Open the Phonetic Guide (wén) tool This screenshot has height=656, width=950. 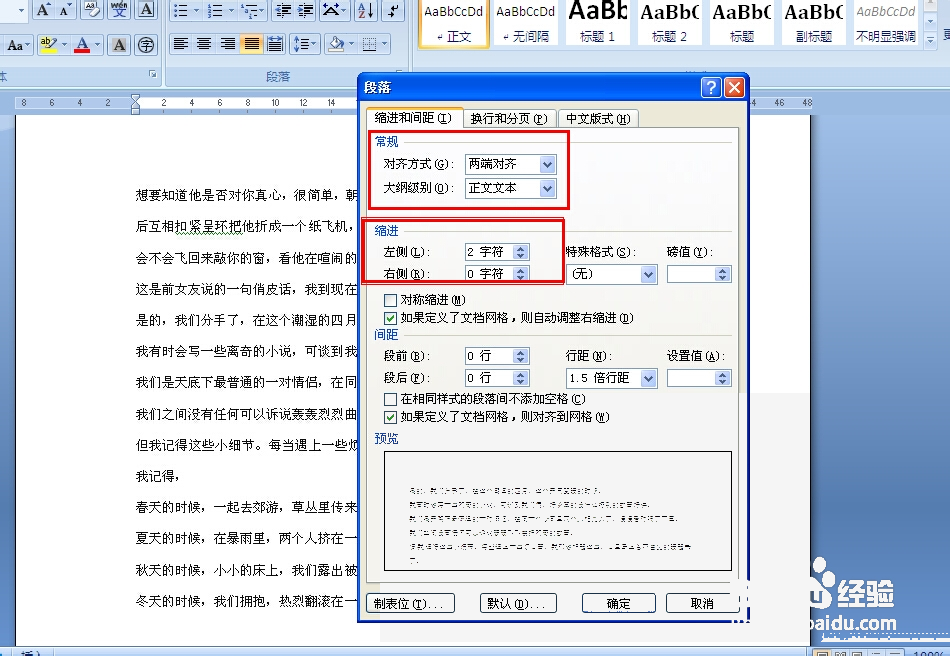point(119,10)
